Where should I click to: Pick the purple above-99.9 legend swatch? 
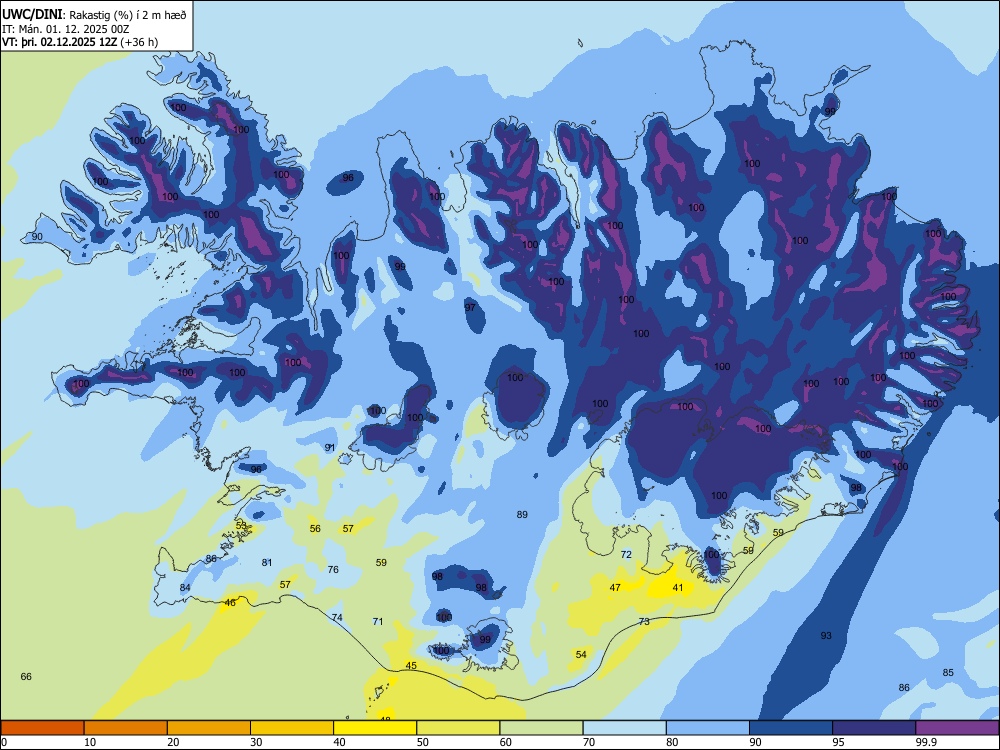pyautogui.click(x=957, y=728)
